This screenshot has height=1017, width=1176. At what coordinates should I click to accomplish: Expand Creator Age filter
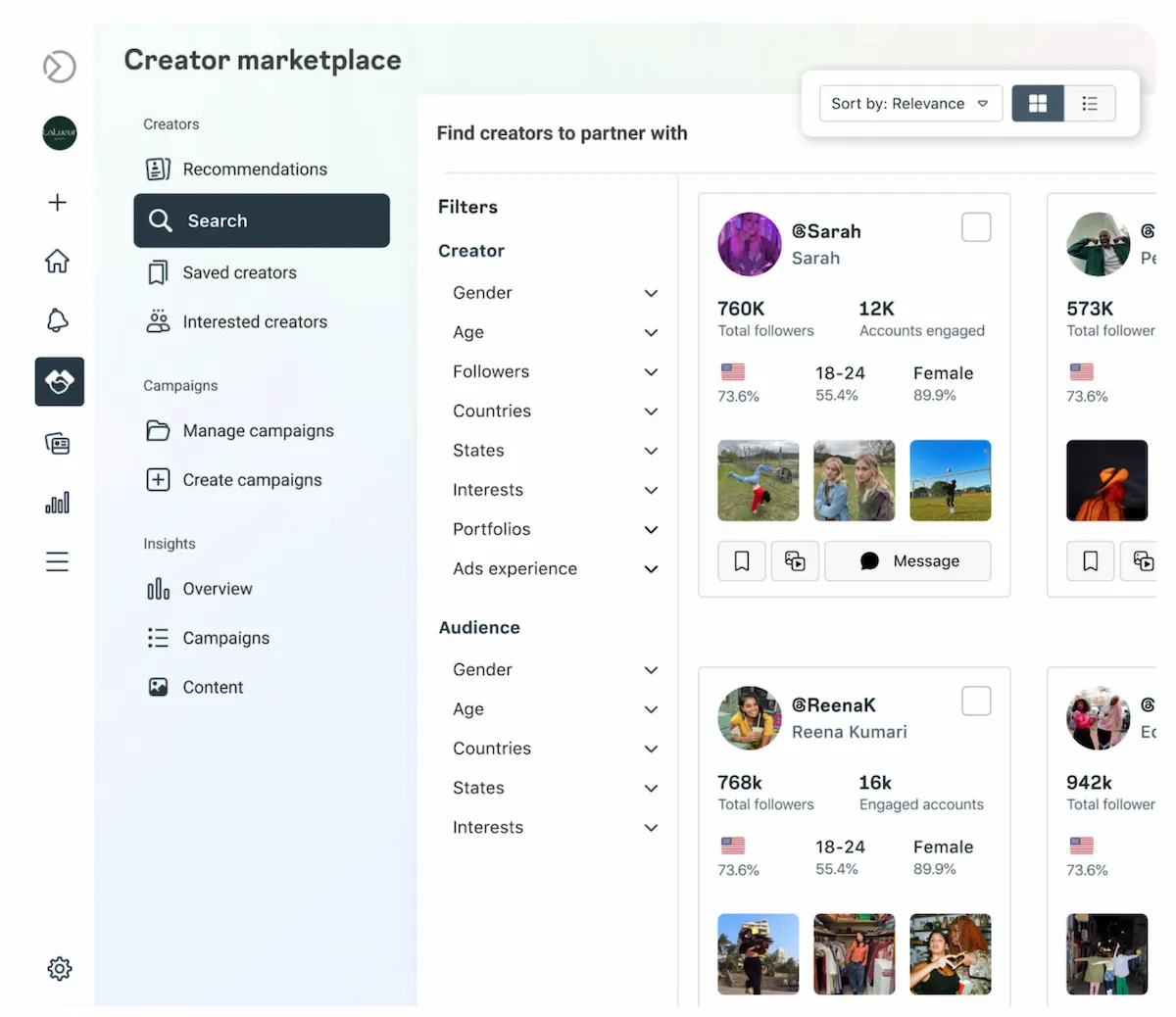[x=555, y=332]
